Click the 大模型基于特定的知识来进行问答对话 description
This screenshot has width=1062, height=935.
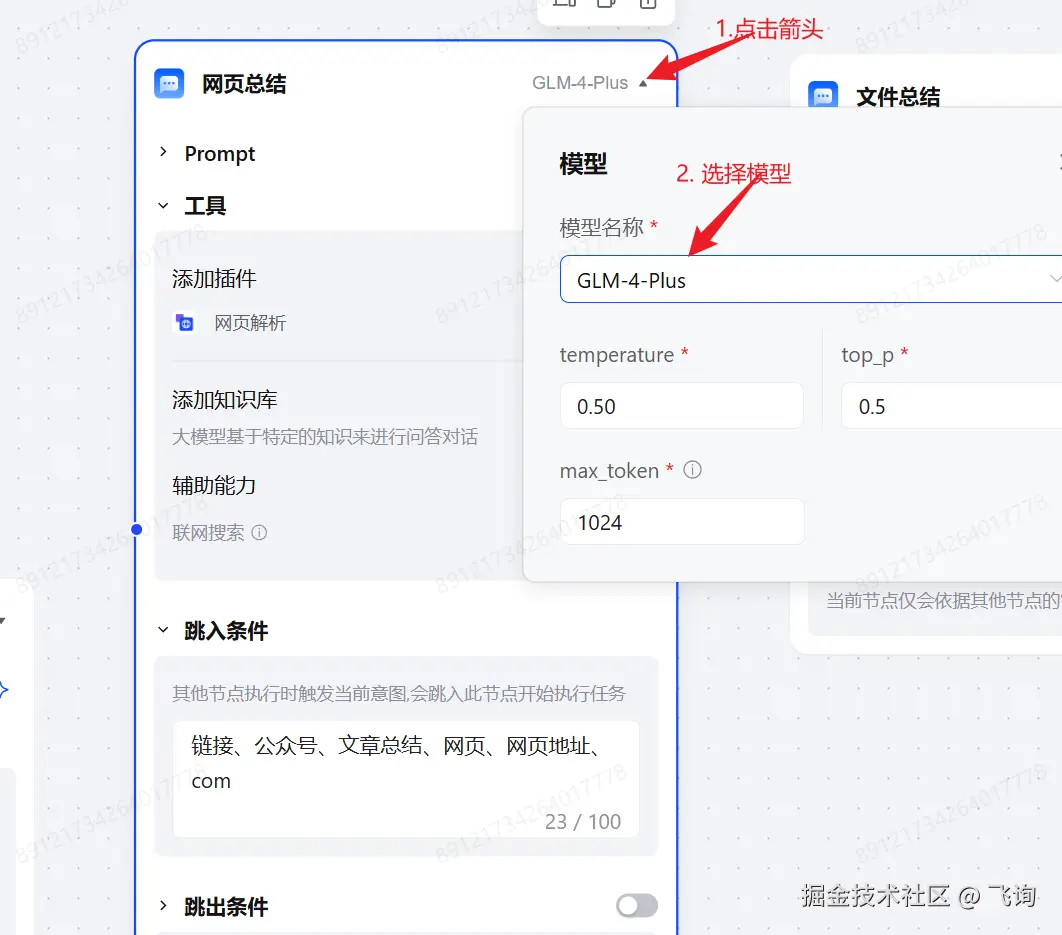coord(325,436)
